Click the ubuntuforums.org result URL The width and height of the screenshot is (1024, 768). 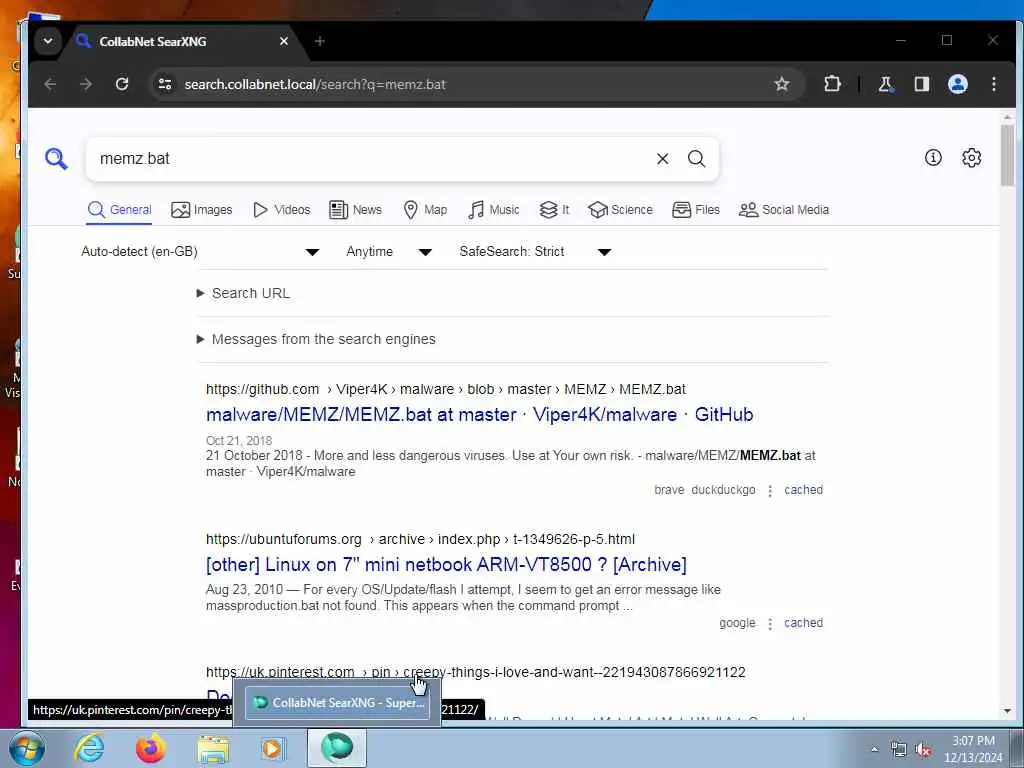tap(420, 539)
